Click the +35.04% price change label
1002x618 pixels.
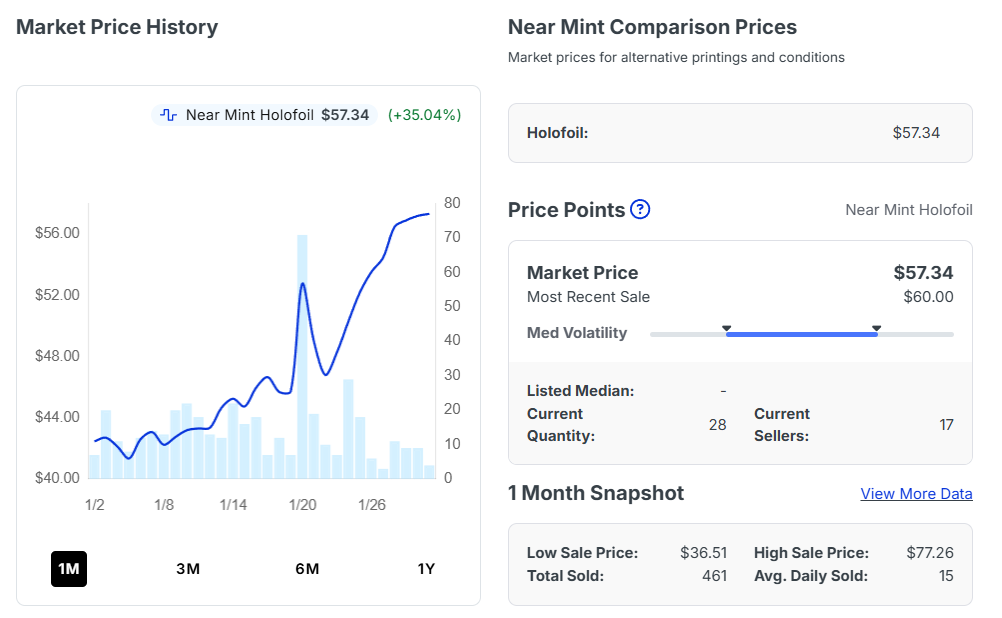click(425, 115)
